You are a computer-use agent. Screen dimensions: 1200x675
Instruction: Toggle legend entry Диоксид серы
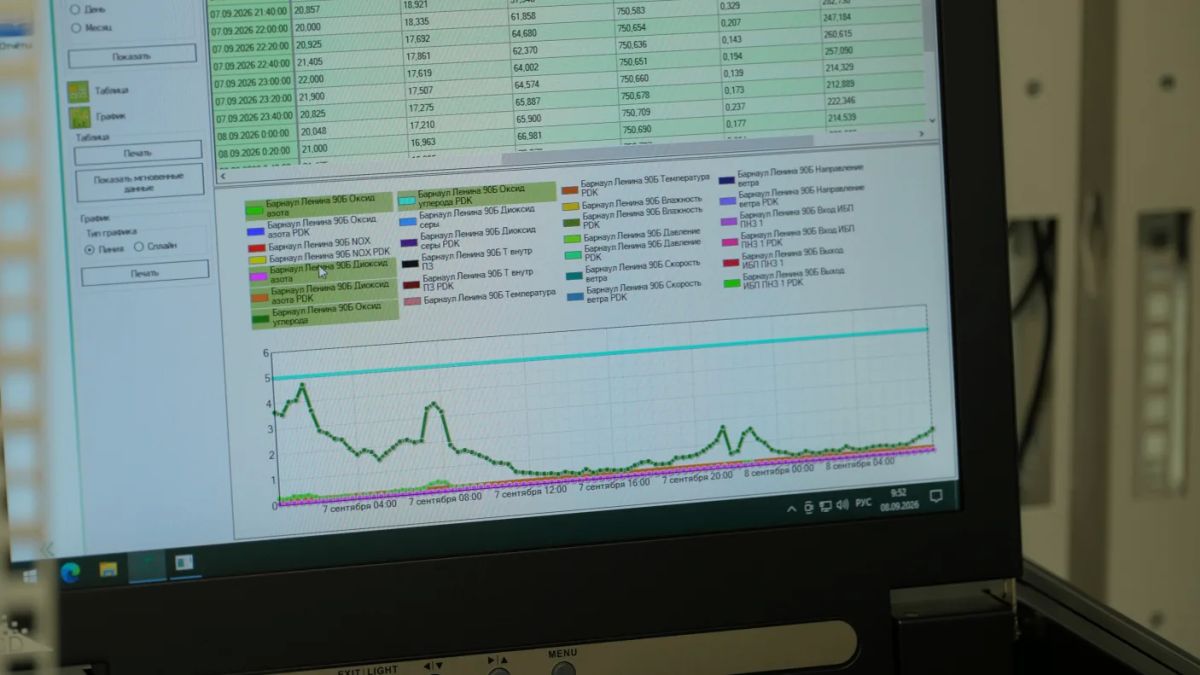pyautogui.click(x=468, y=216)
